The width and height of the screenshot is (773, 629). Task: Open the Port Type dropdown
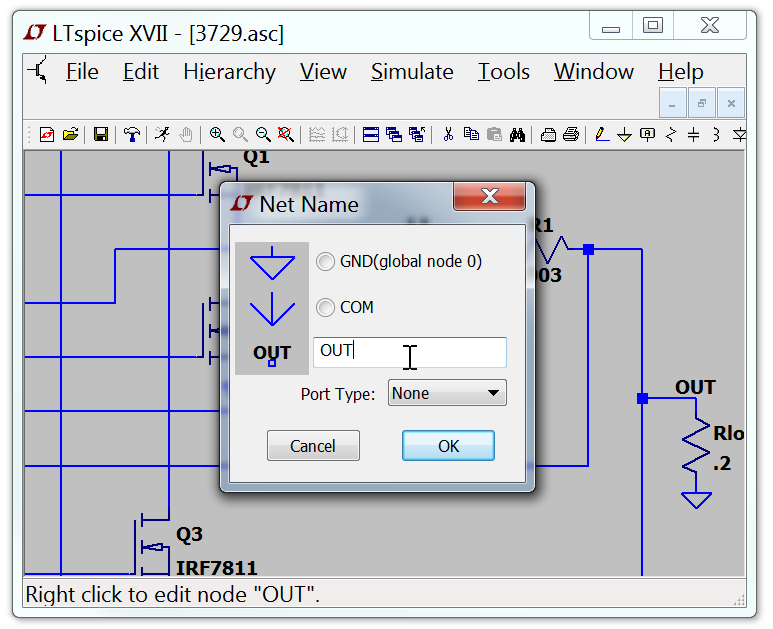447,394
